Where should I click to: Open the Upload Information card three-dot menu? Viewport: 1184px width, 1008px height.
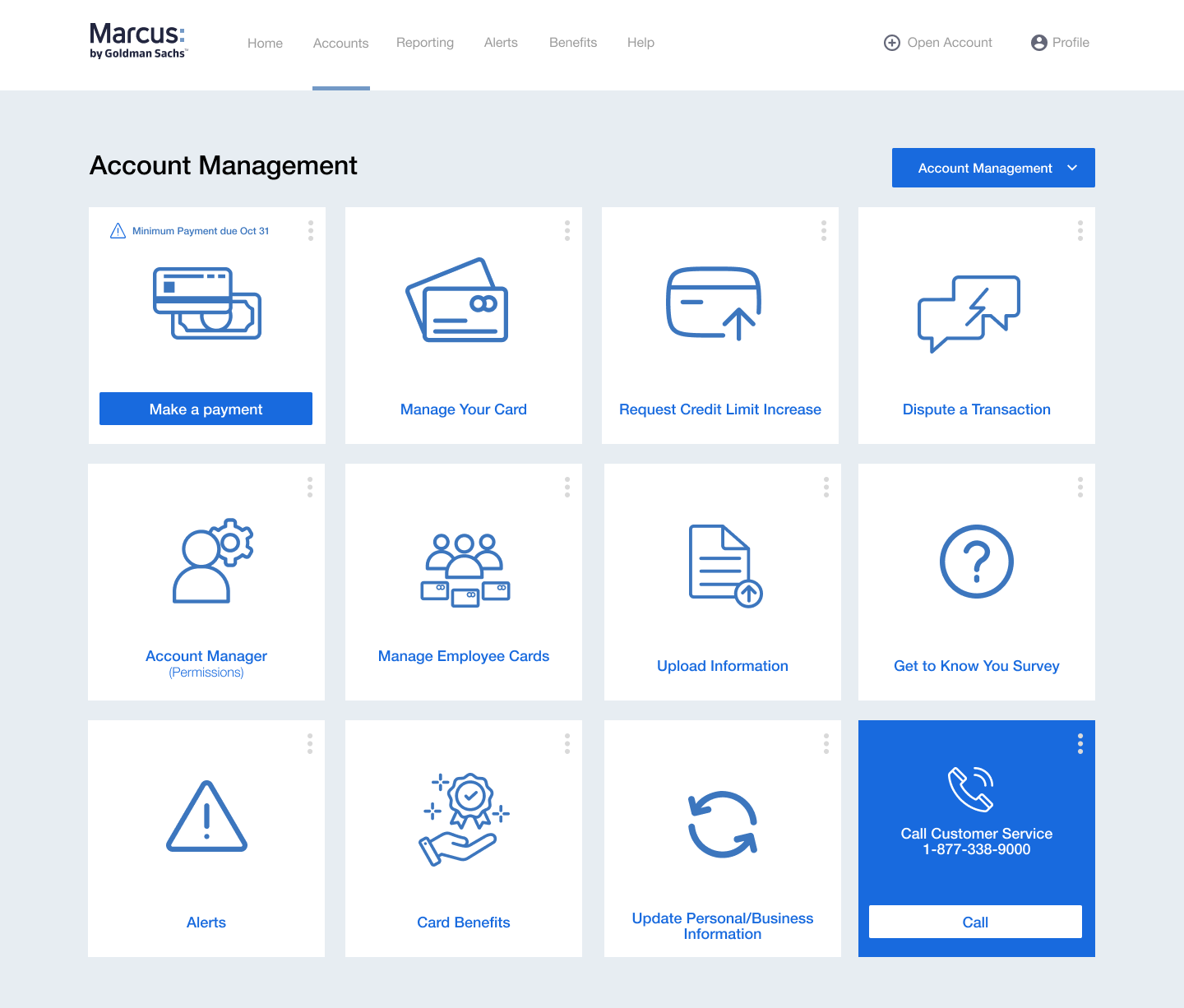[826, 488]
